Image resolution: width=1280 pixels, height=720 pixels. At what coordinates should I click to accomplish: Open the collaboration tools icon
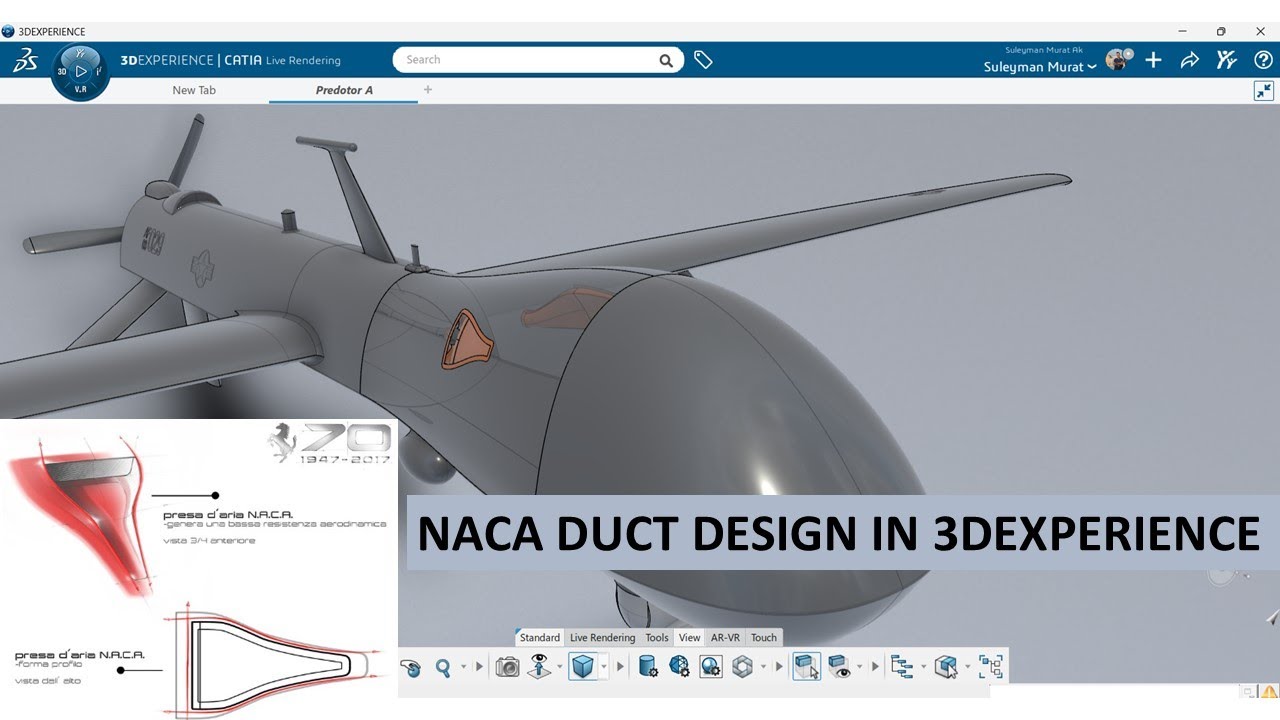pos(1226,60)
